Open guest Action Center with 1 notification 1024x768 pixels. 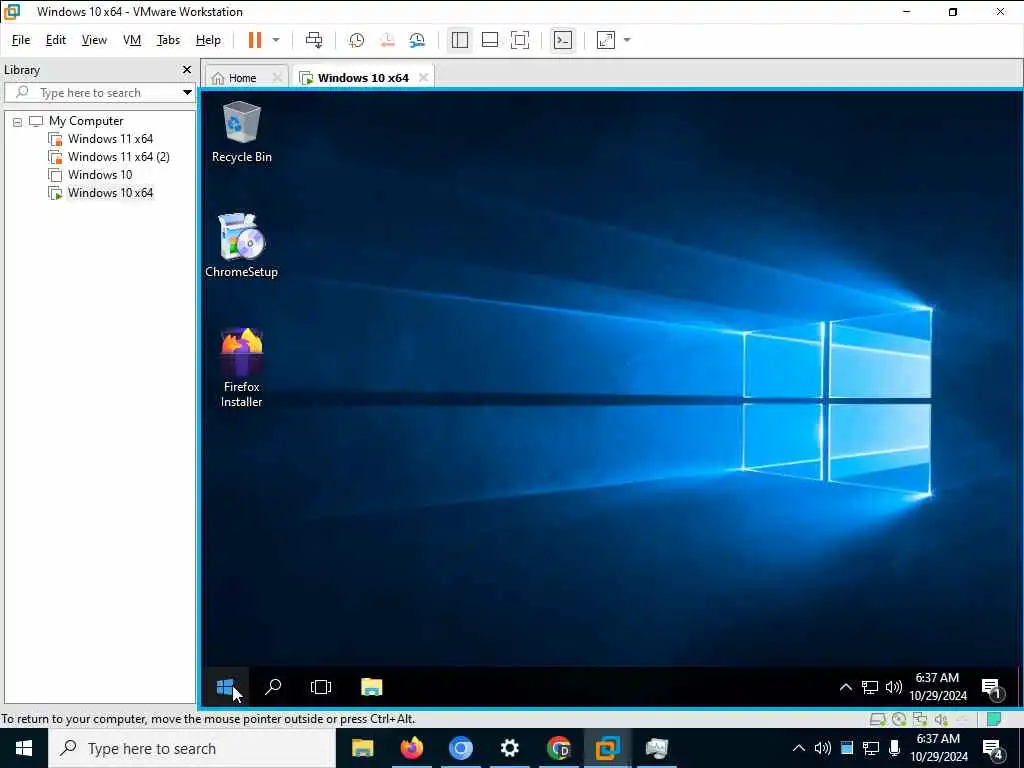(992, 688)
